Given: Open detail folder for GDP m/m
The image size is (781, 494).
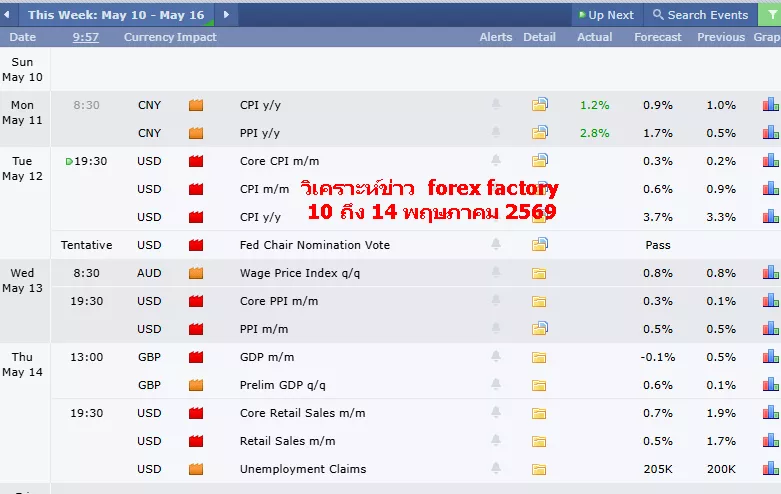Looking at the screenshot, I should pos(539,358).
